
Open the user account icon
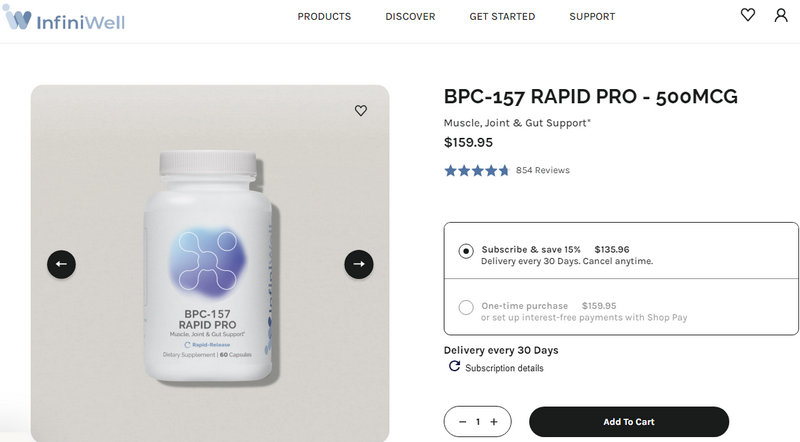[x=781, y=15]
